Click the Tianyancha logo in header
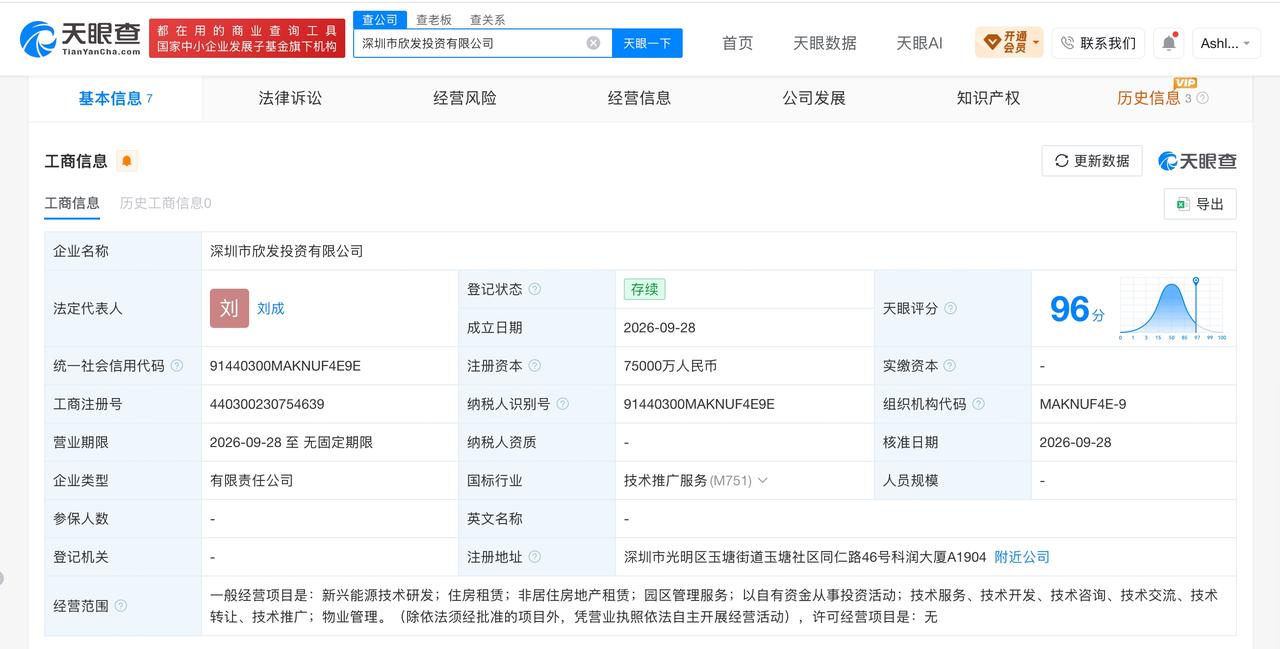The width and height of the screenshot is (1280, 649). [x=80, y=39]
